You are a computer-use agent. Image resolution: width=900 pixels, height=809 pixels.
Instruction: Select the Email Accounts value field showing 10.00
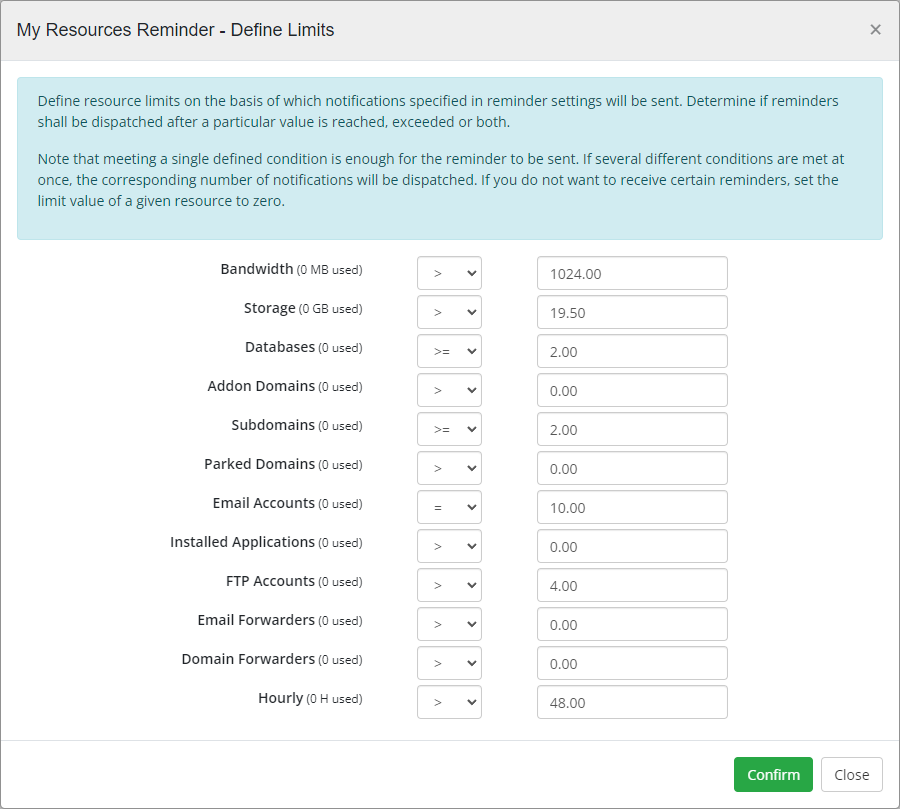pos(632,507)
